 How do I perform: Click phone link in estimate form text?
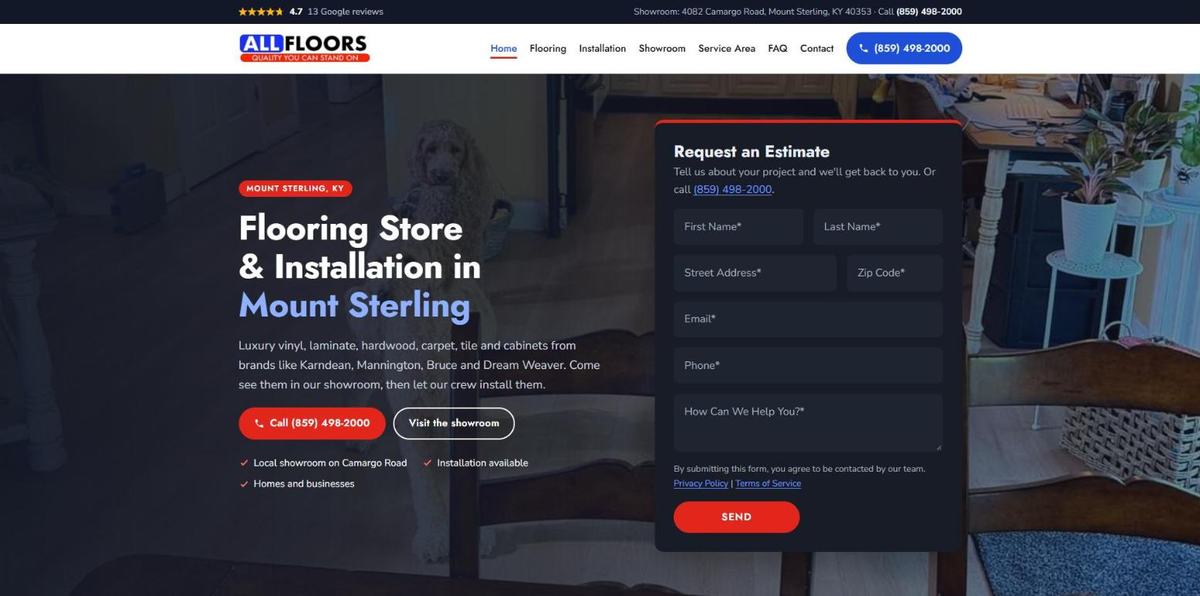click(733, 189)
